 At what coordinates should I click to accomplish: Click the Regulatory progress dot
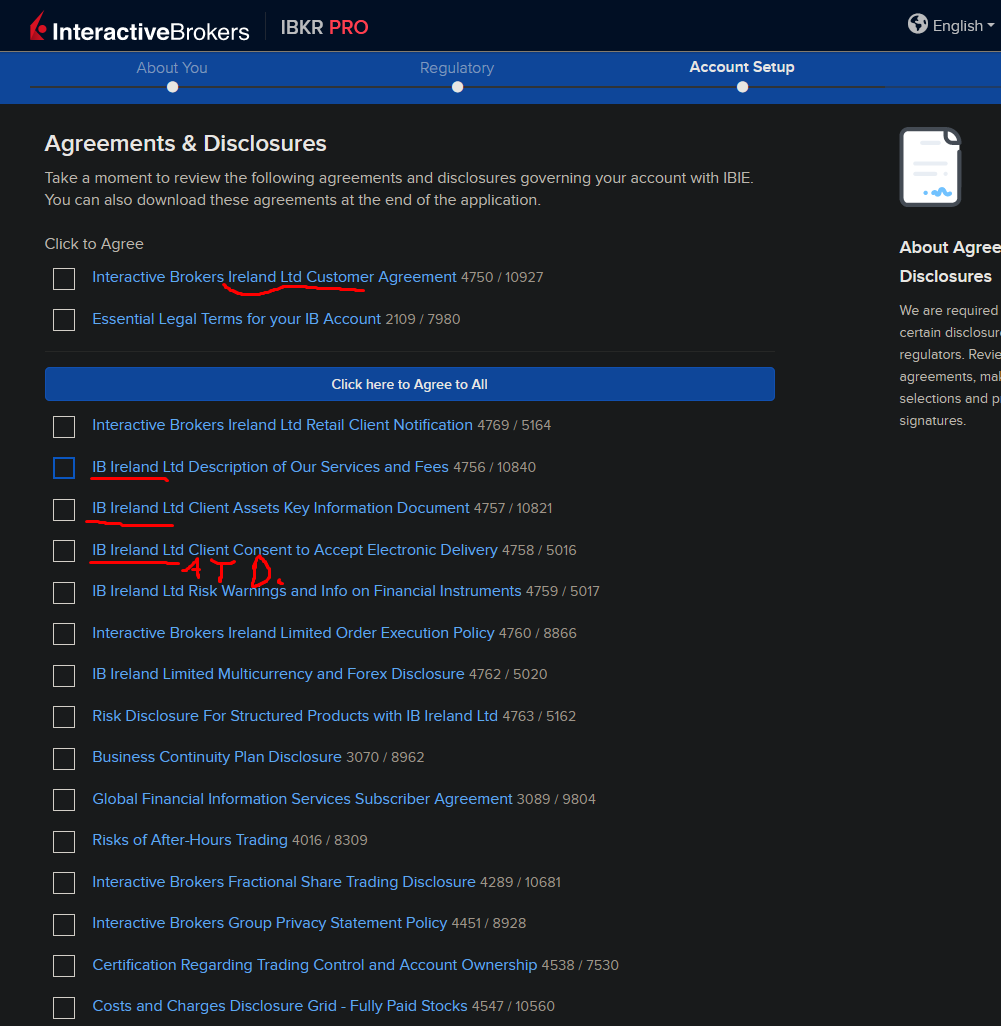click(x=457, y=87)
